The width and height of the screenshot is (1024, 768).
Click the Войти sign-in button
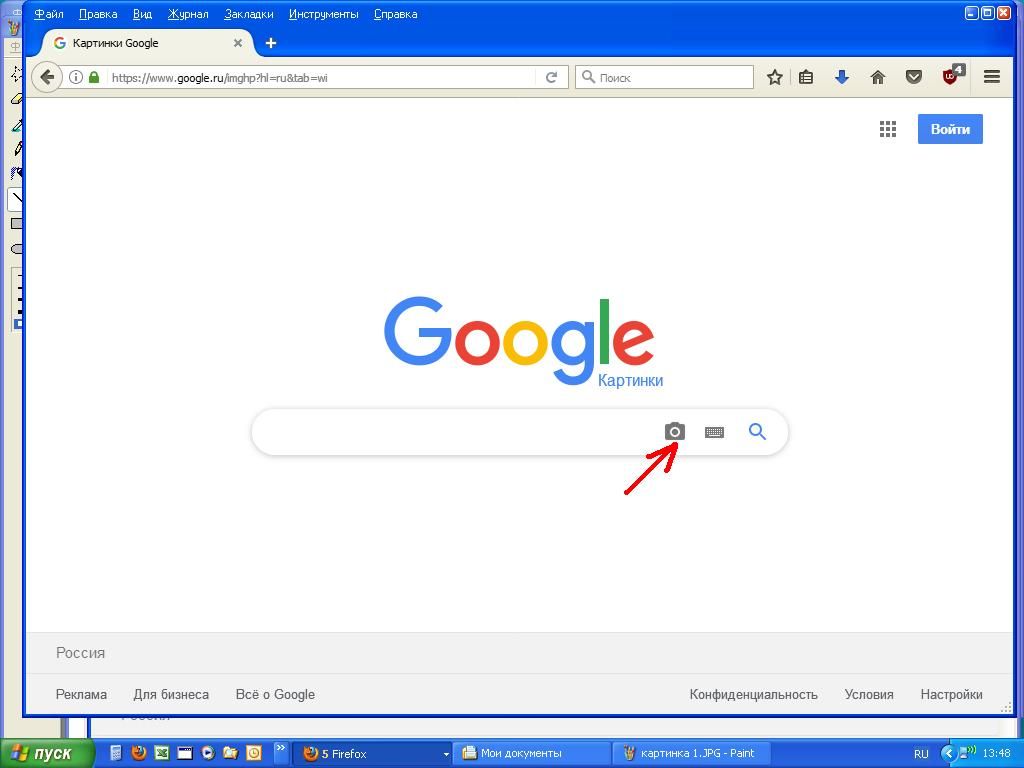pyautogui.click(x=950, y=129)
